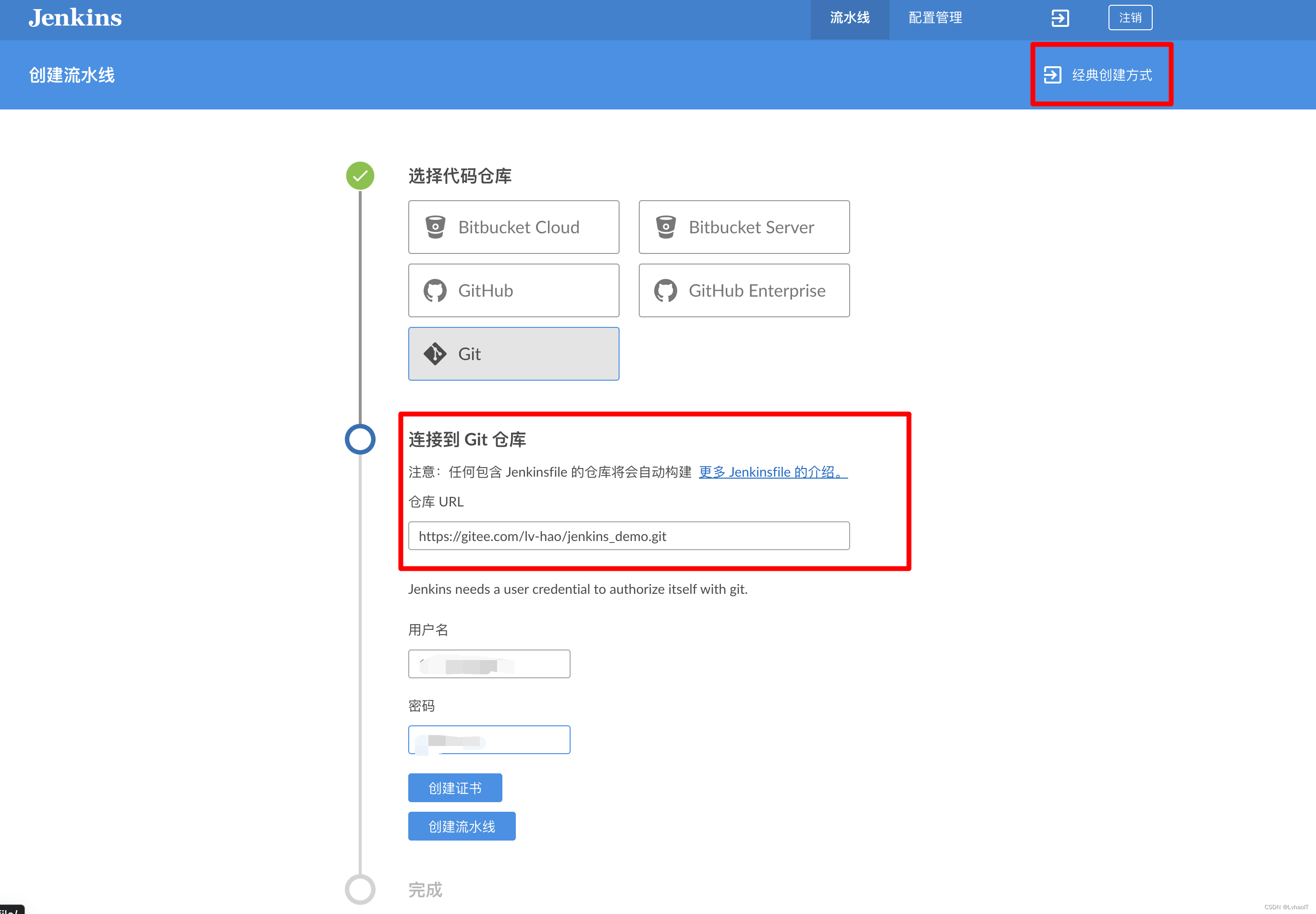Click the blue 创建流水线 button
Screen dimensions: 1316x914
[462, 826]
